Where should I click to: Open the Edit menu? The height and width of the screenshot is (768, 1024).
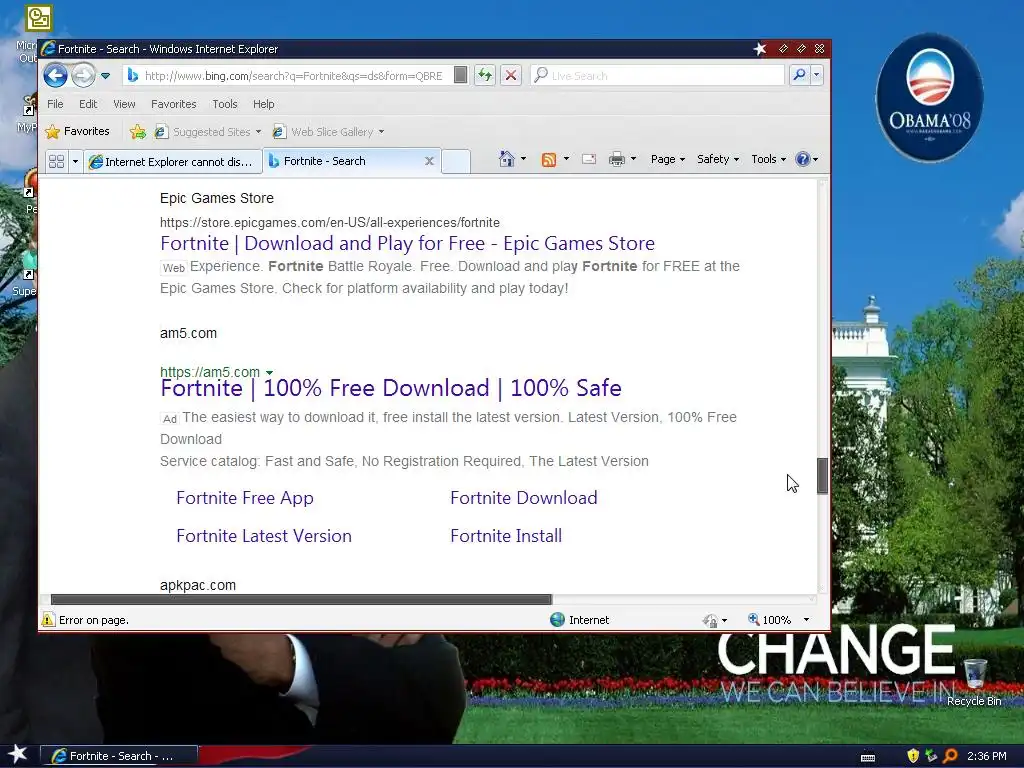88,104
